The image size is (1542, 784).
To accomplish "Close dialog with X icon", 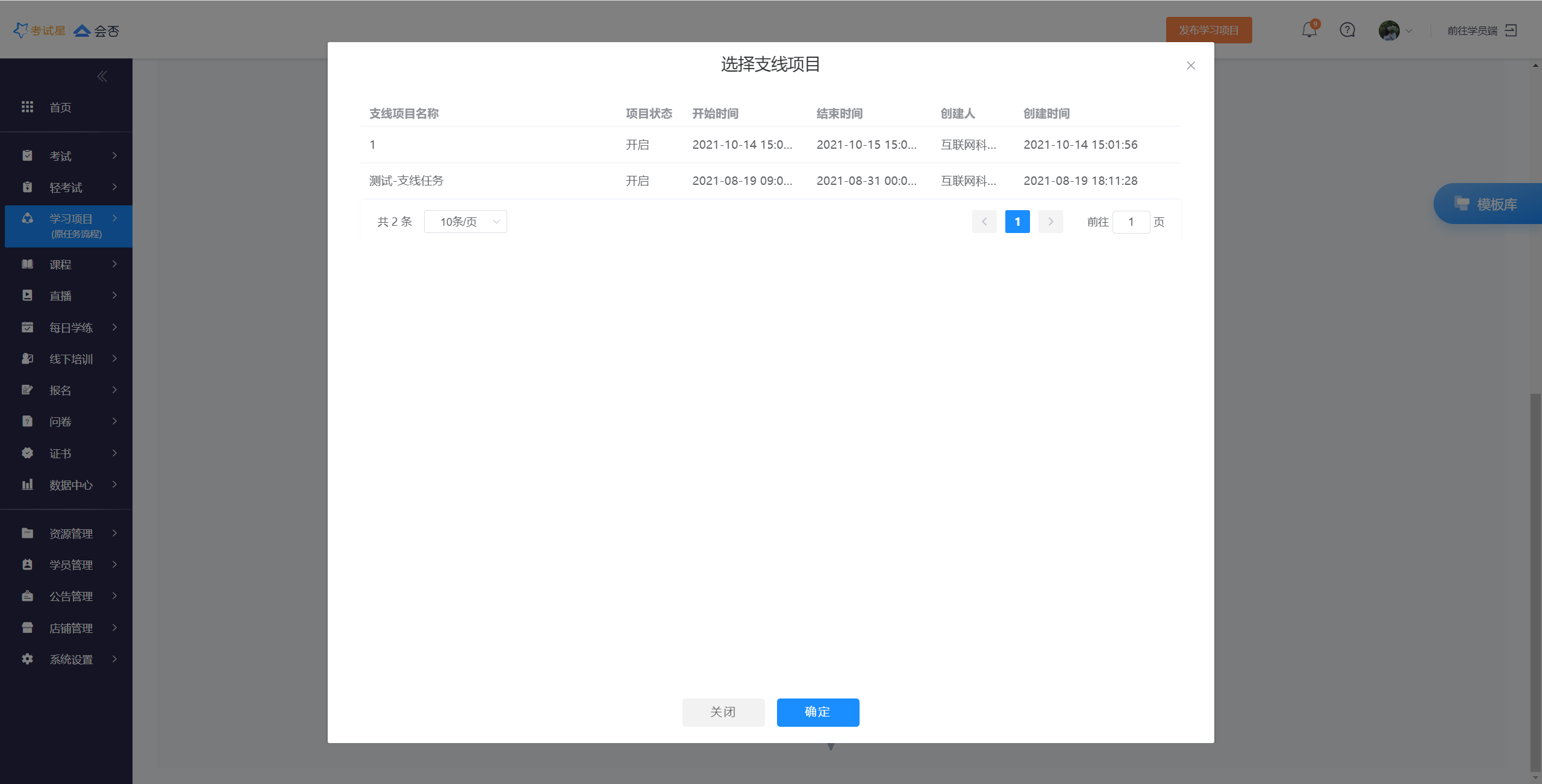I will coord(1191,66).
